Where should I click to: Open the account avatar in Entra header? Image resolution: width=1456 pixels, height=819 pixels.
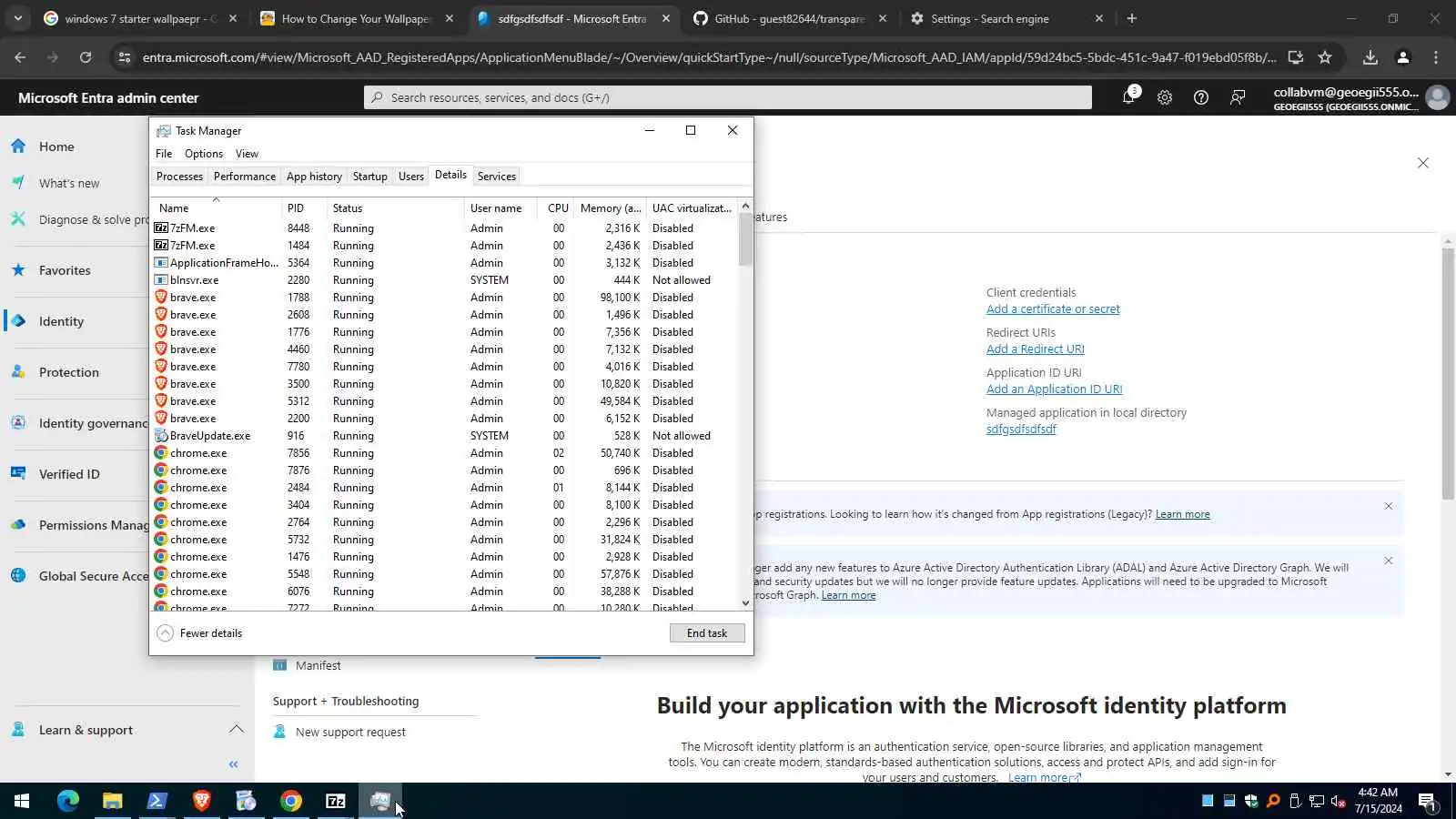1438,97
